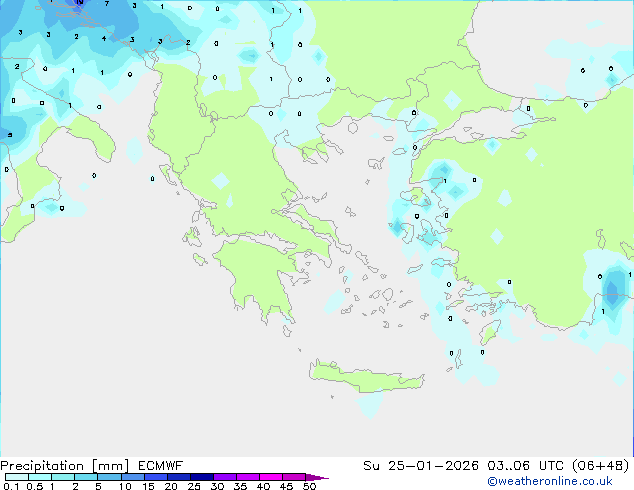Click the '10' legend scale label
634x490 pixels.
point(125,486)
